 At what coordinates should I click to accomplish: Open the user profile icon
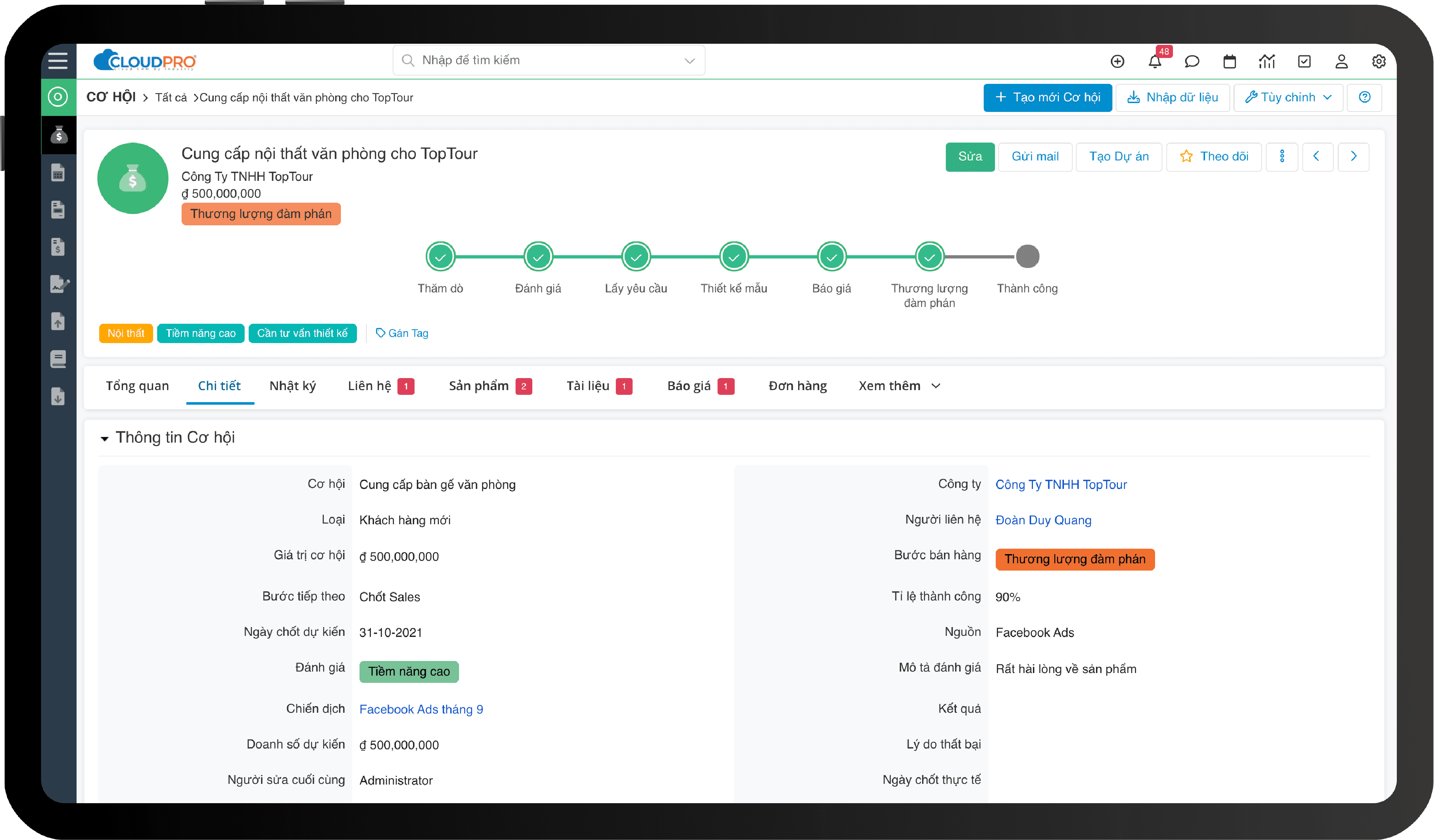[x=1341, y=62]
